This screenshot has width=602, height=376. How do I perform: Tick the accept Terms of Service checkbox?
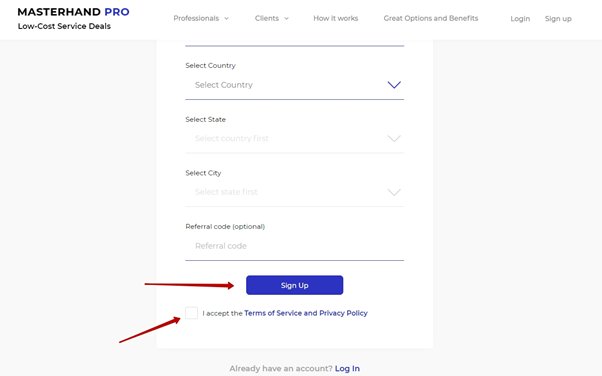point(192,313)
